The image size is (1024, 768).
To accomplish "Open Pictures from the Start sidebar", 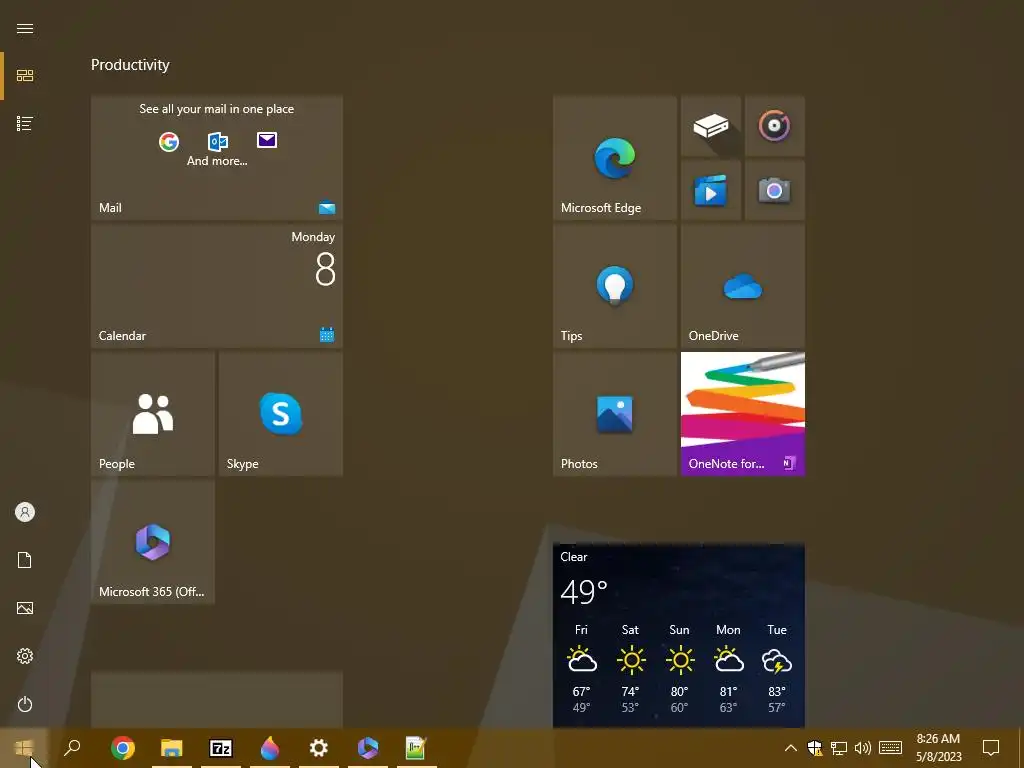I will (x=25, y=608).
